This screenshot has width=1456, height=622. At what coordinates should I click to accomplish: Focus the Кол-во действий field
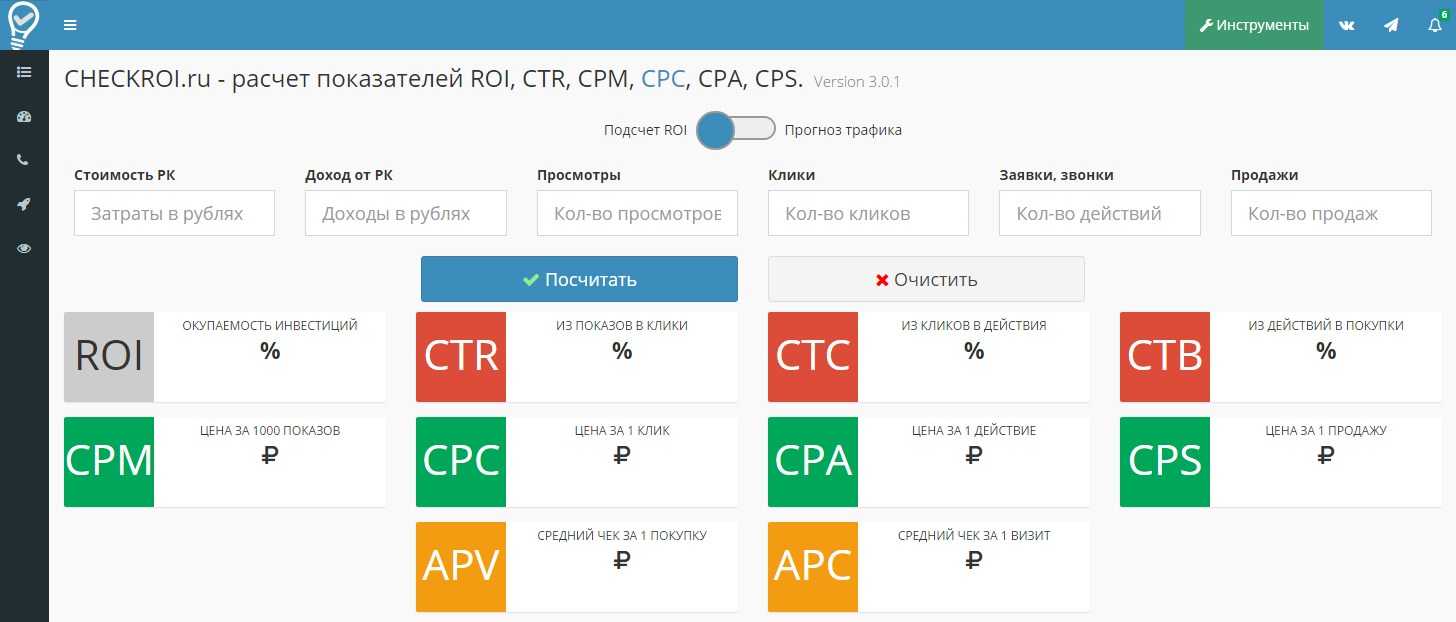point(1100,213)
